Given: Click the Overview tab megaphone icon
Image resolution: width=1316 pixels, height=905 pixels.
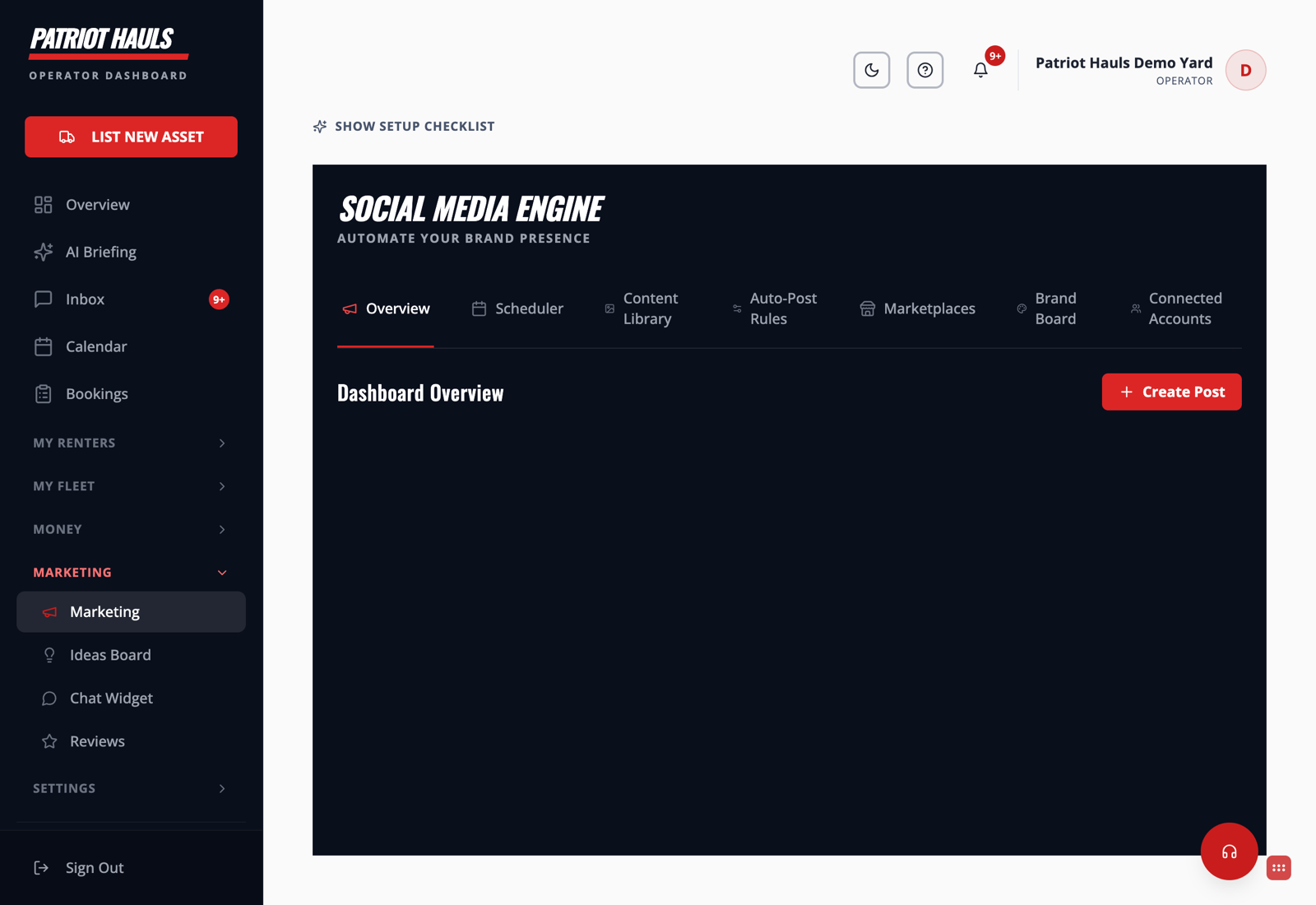Looking at the screenshot, I should tap(350, 309).
